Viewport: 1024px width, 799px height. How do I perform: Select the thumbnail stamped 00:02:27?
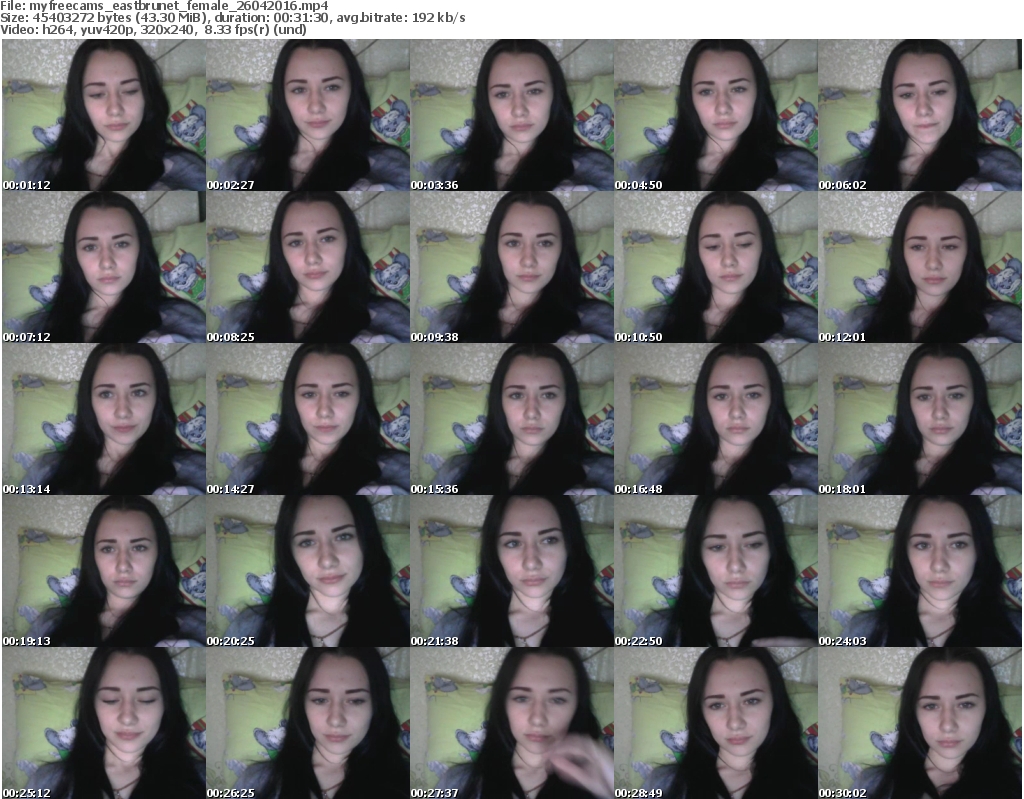point(308,115)
